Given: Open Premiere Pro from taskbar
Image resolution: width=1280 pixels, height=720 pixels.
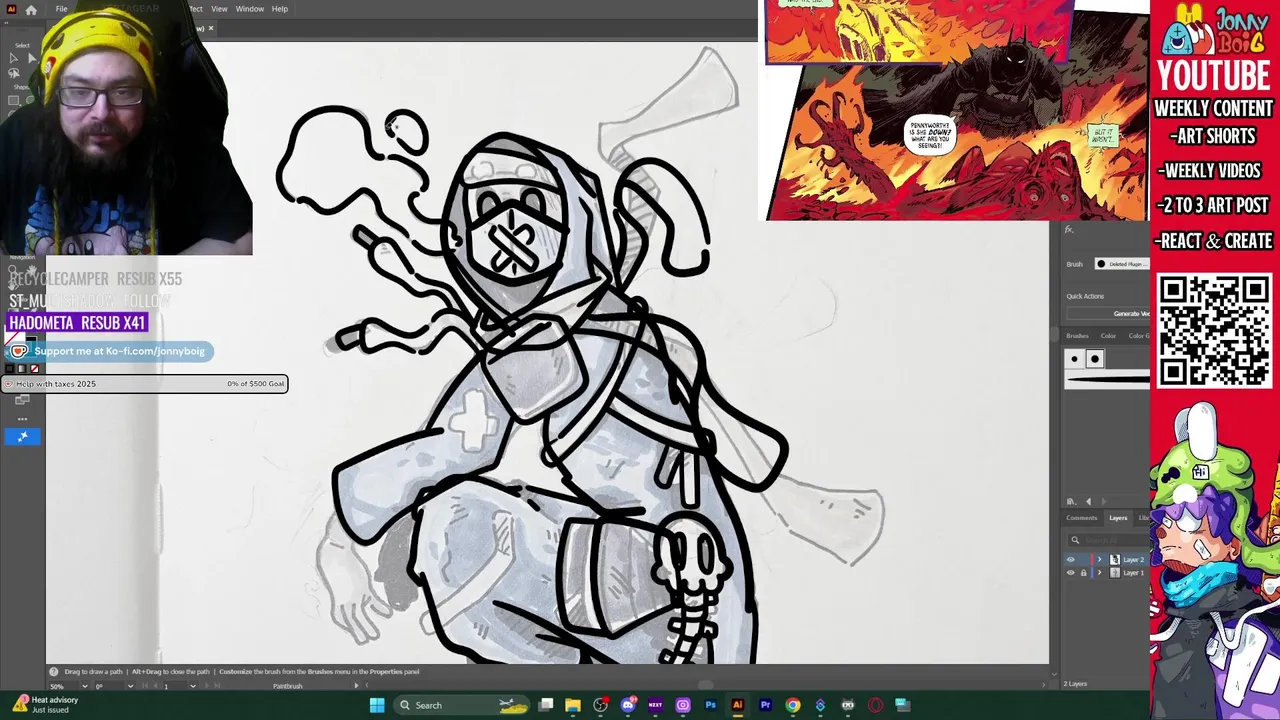Looking at the screenshot, I should point(765,705).
